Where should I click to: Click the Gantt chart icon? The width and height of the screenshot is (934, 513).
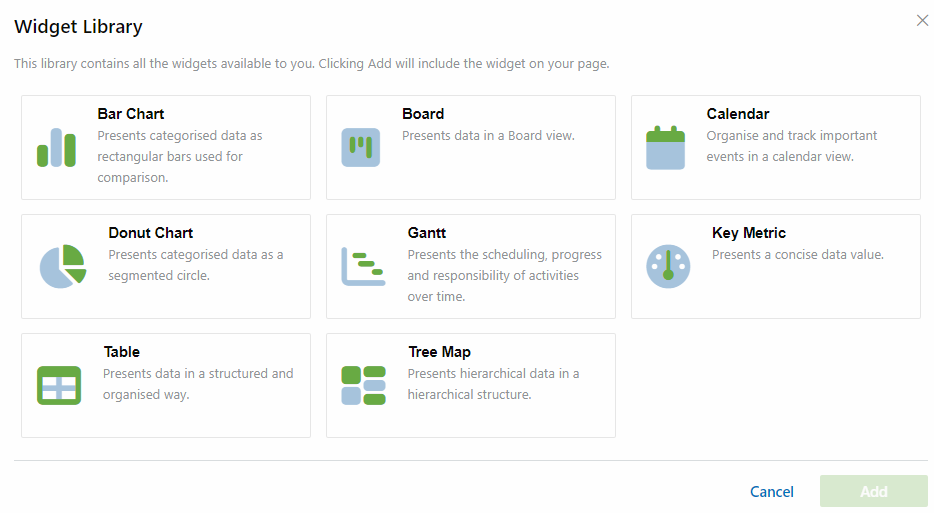tap(363, 266)
